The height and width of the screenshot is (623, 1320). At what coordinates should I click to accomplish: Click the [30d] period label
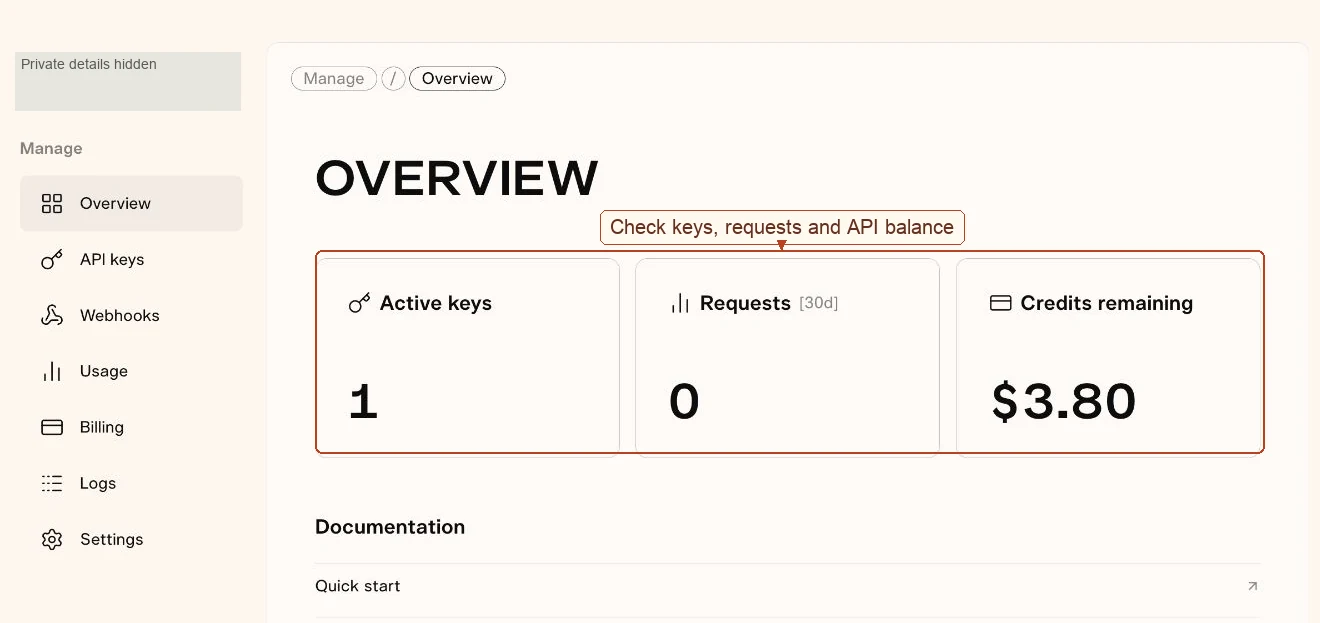point(818,303)
